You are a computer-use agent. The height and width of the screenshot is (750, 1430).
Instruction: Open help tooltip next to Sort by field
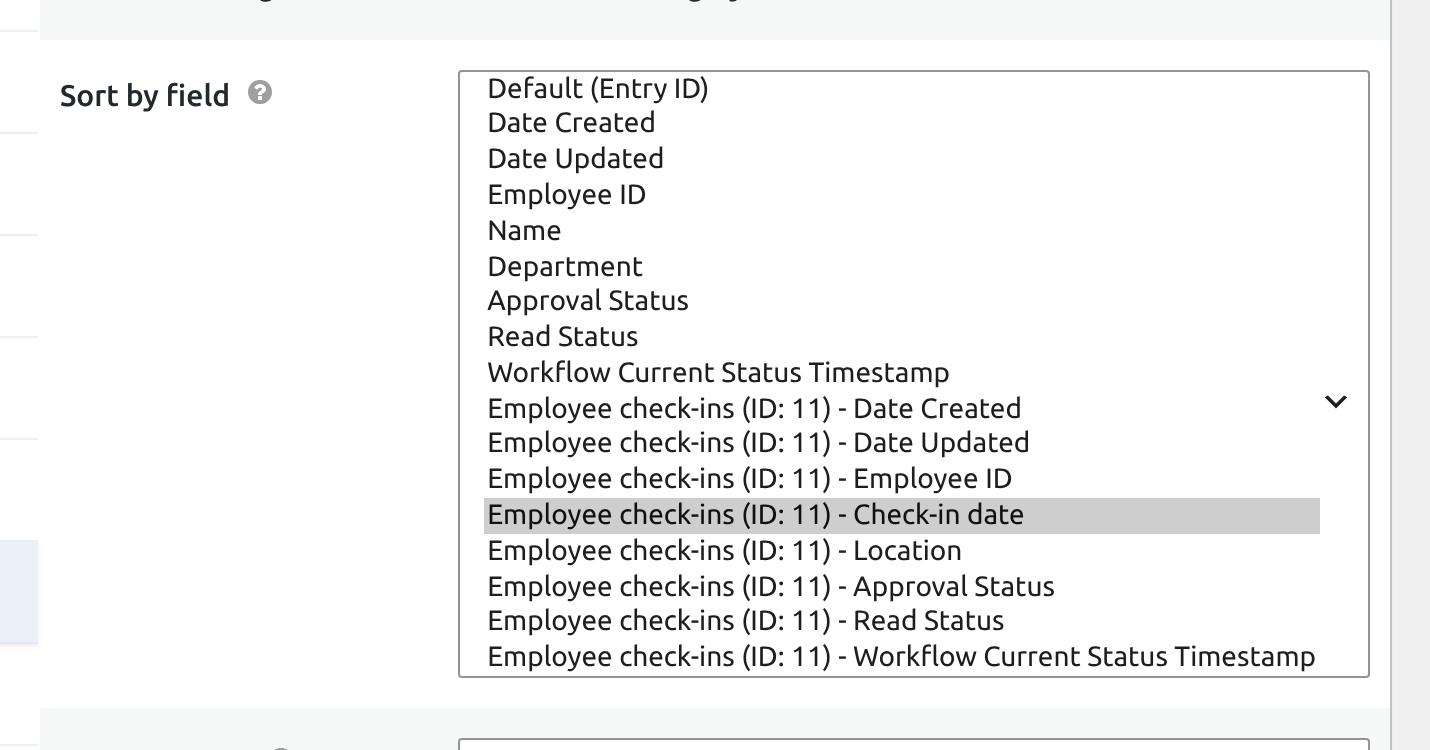[x=260, y=93]
